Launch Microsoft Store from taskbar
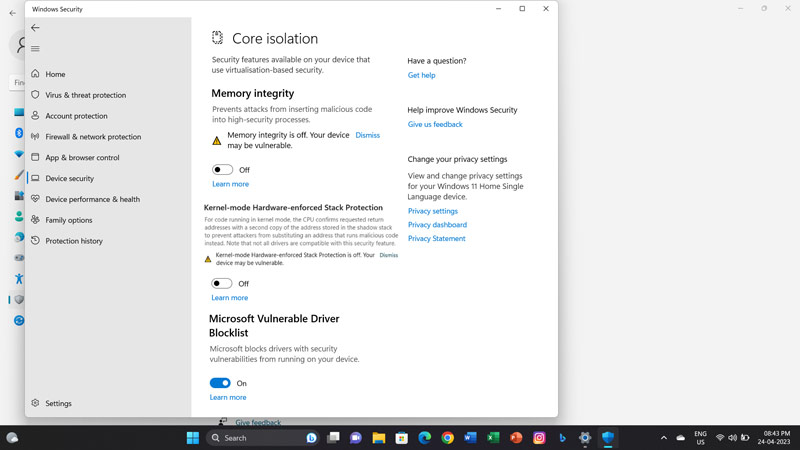Image resolution: width=800 pixels, height=450 pixels. tap(402, 438)
